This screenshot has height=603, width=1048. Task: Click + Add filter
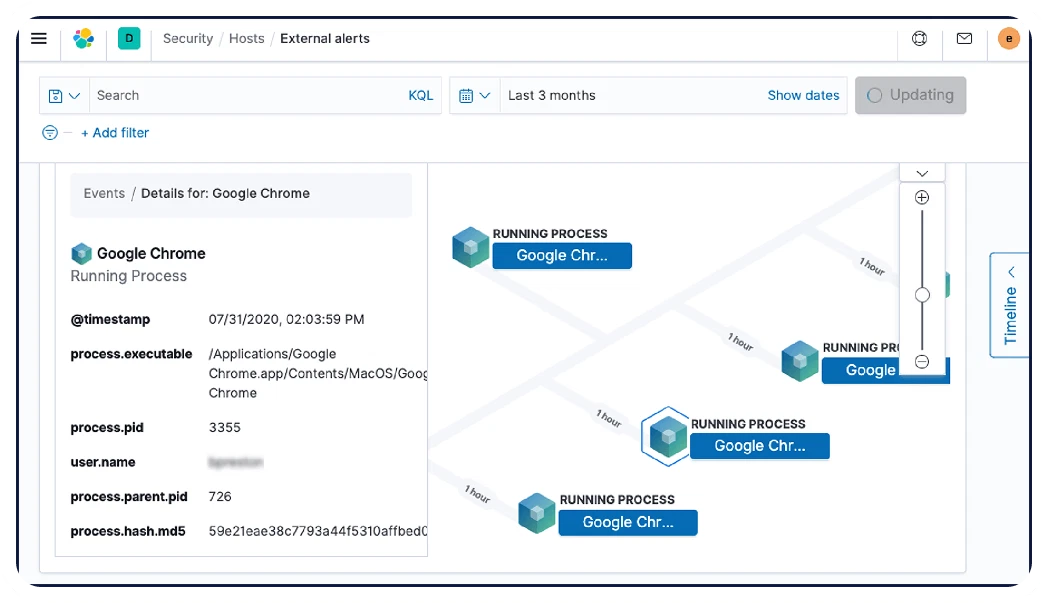coord(115,133)
